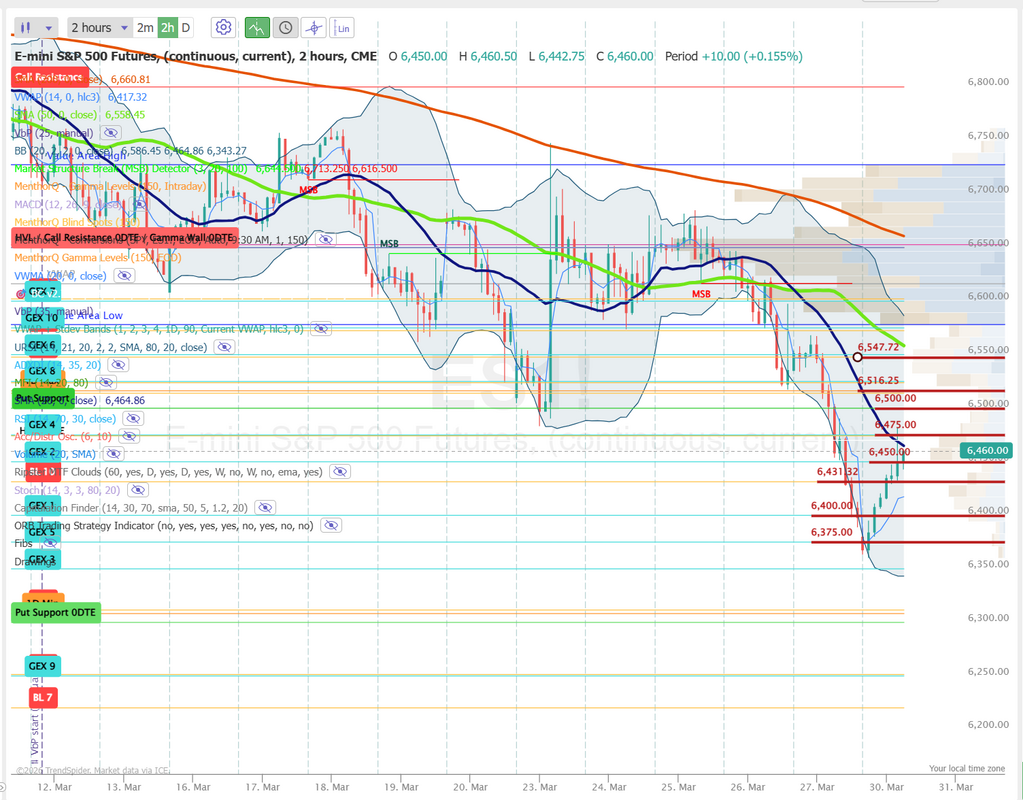The image size is (1023, 800).
Task: Click the clock icon in the toolbar
Action: pyautogui.click(x=285, y=27)
